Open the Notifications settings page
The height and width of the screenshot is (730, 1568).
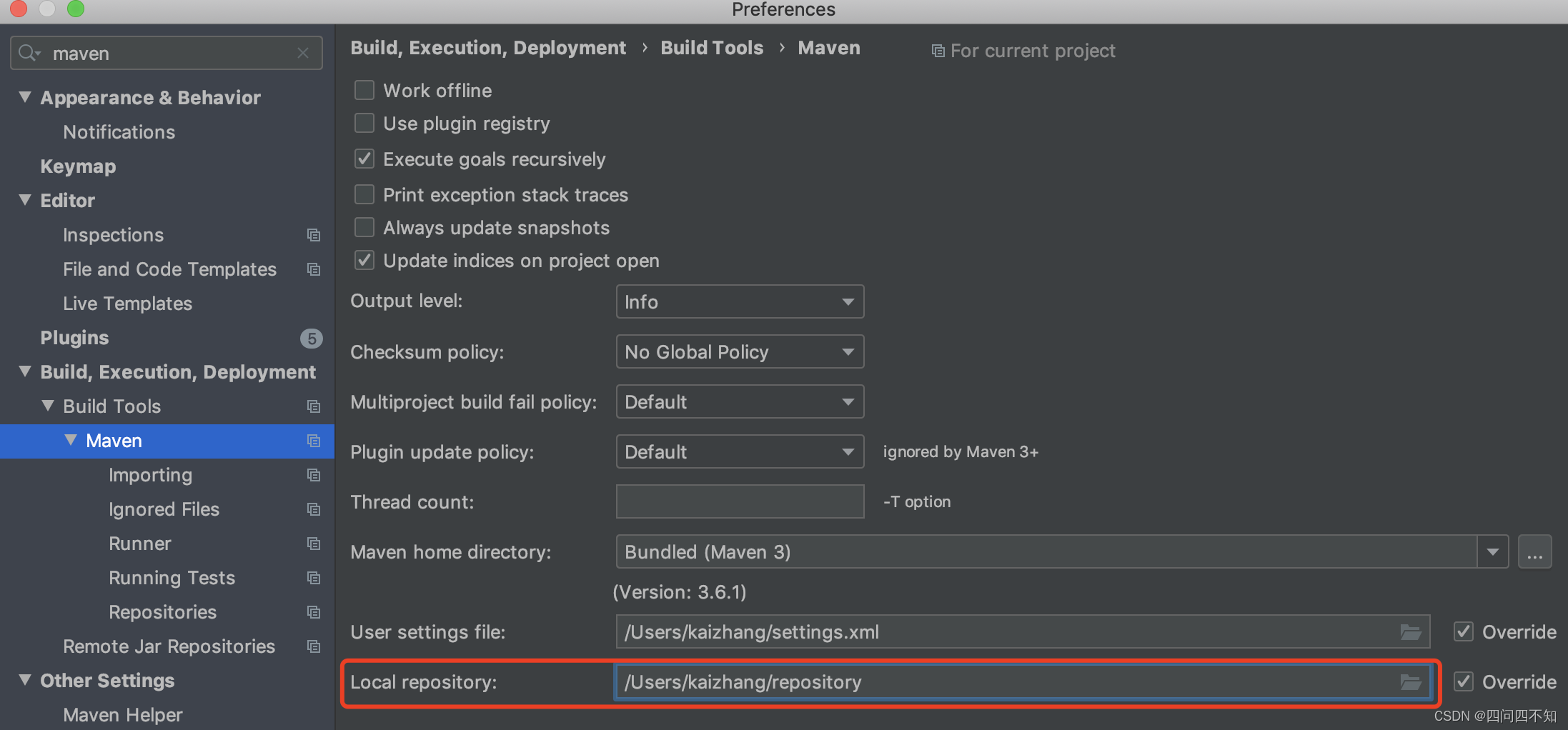pyautogui.click(x=119, y=132)
